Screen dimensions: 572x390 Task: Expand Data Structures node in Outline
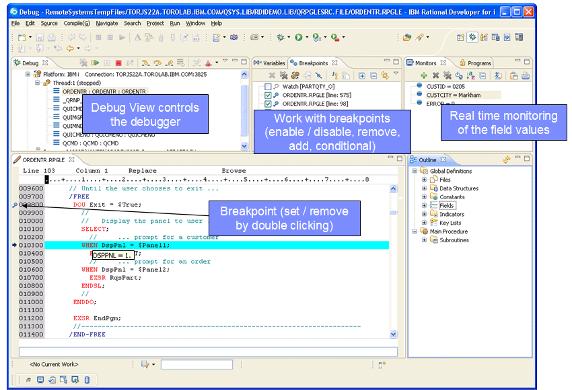pyautogui.click(x=424, y=188)
